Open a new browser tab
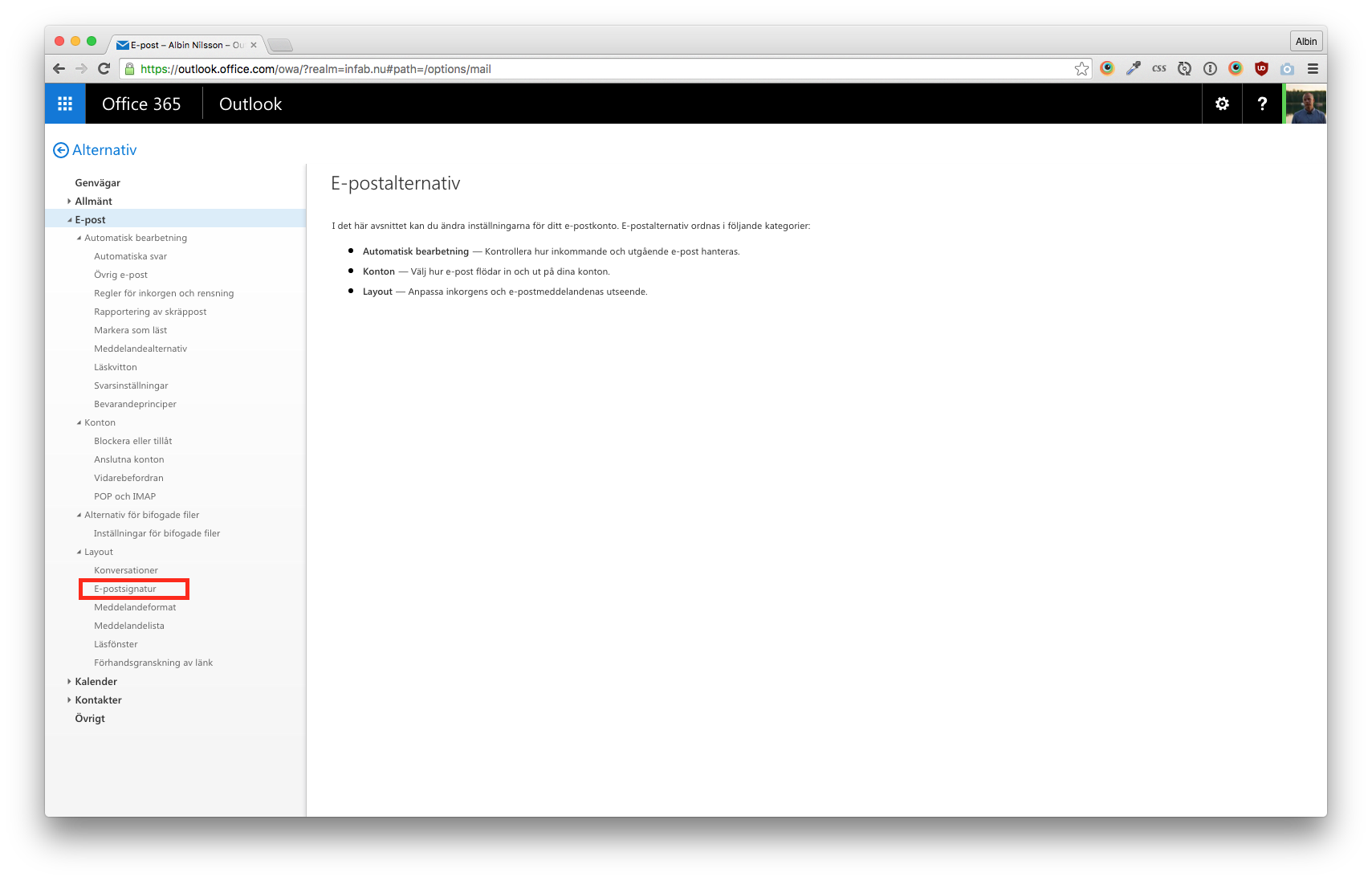 point(280,45)
